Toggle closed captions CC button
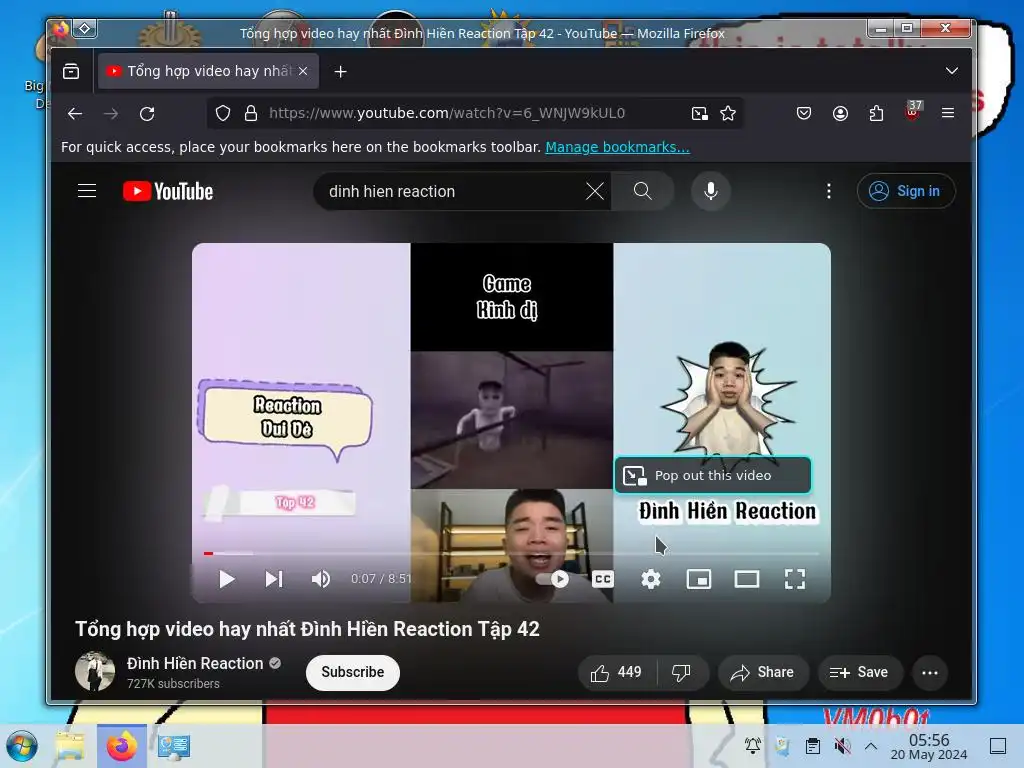The height and width of the screenshot is (768, 1024). (x=603, y=579)
